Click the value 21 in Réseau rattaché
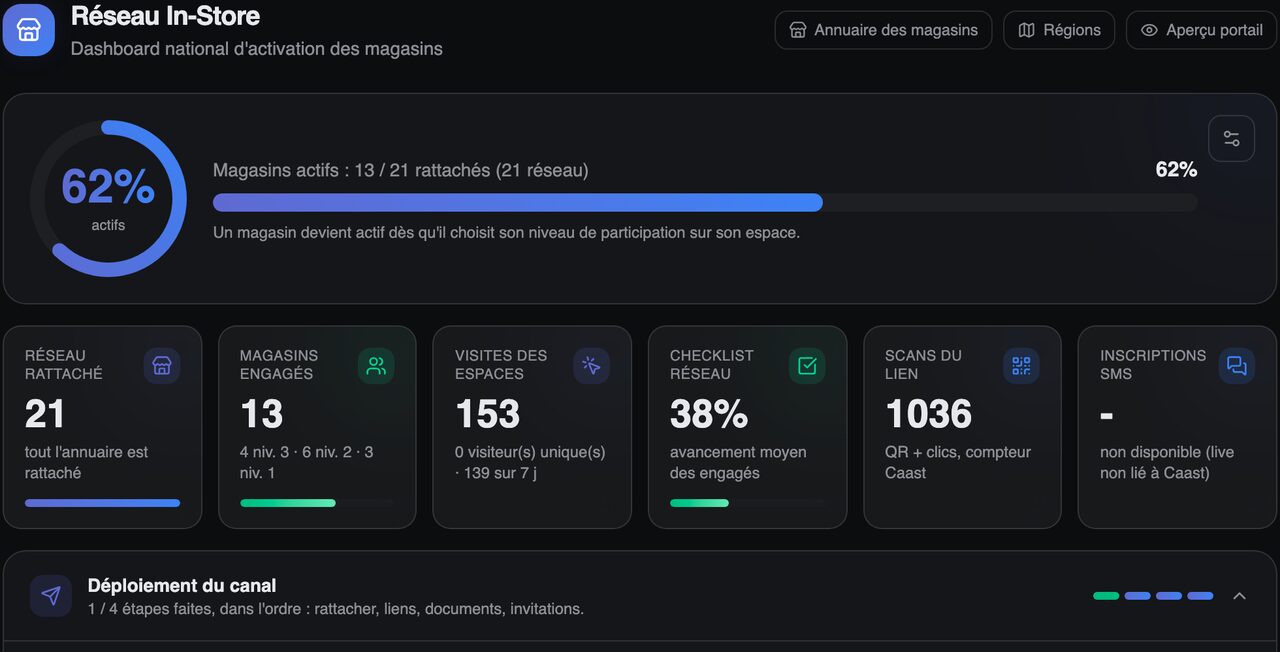The height and width of the screenshot is (652, 1280). 45,414
